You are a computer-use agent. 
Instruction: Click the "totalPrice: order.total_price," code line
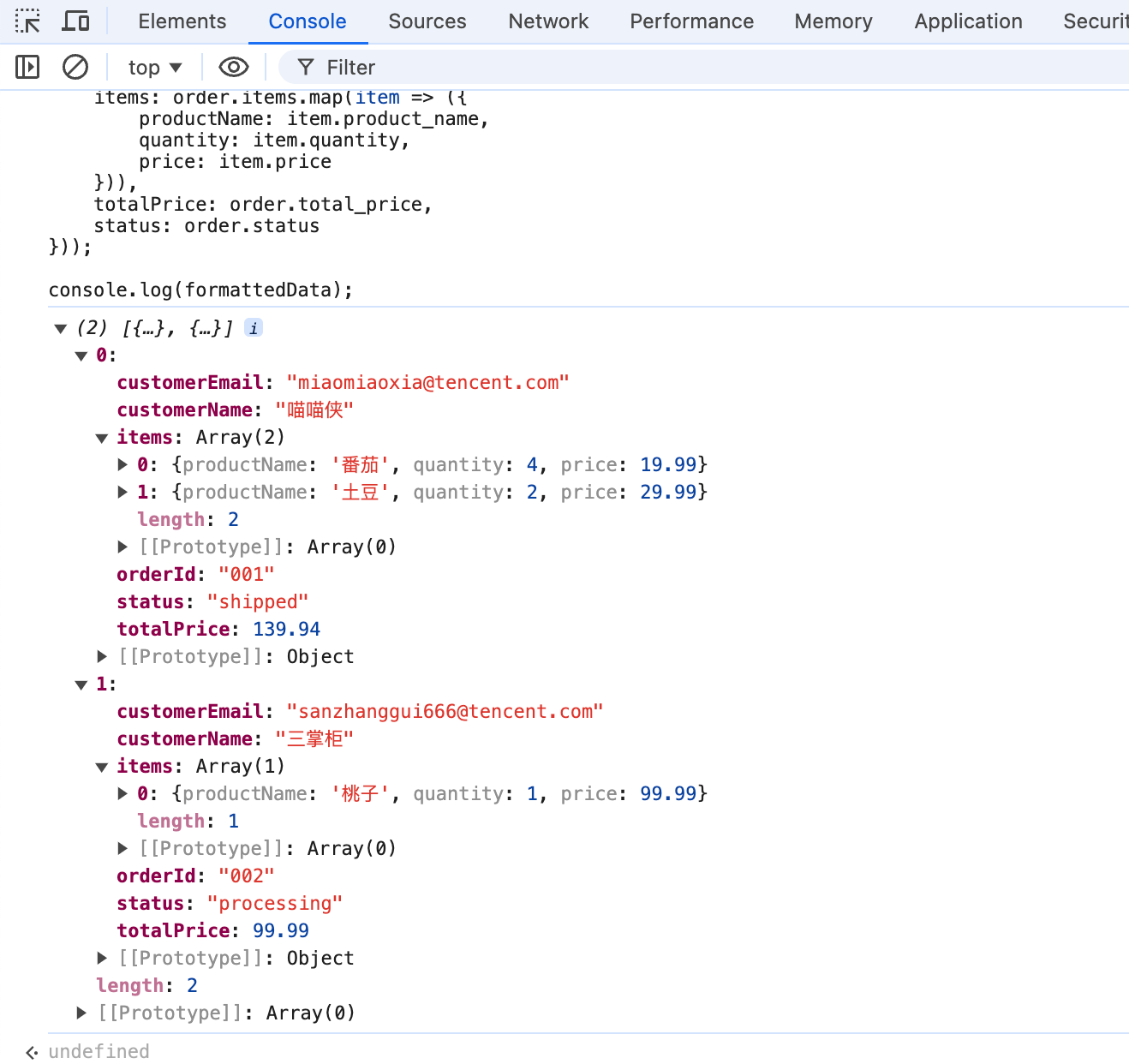263,204
